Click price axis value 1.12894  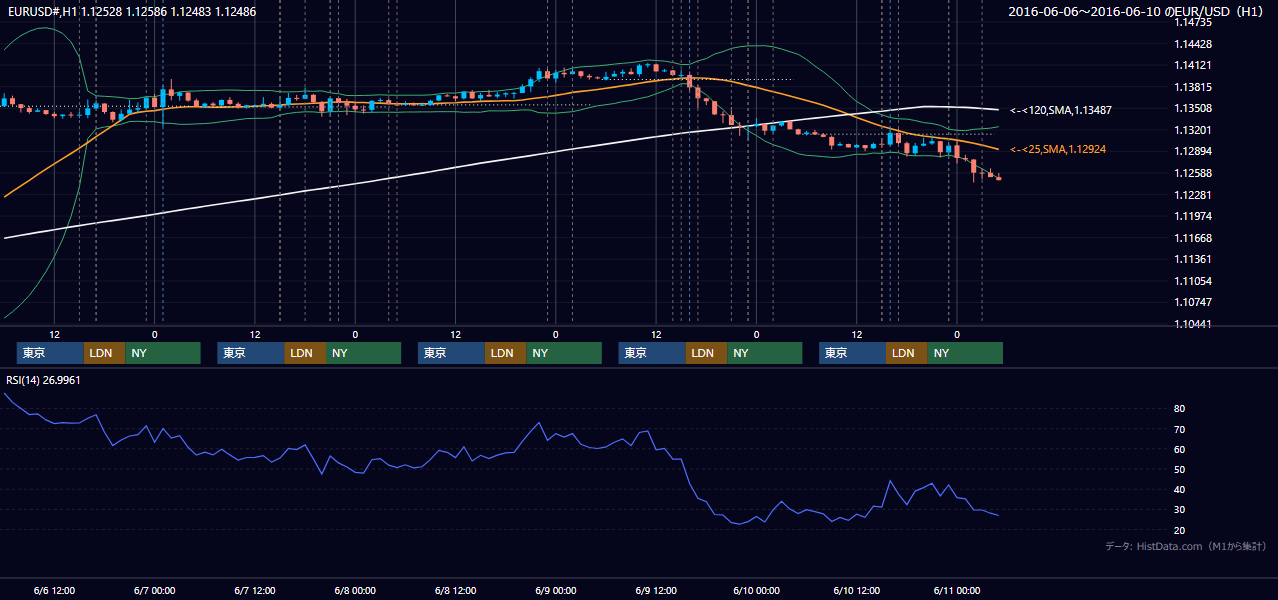click(1193, 151)
